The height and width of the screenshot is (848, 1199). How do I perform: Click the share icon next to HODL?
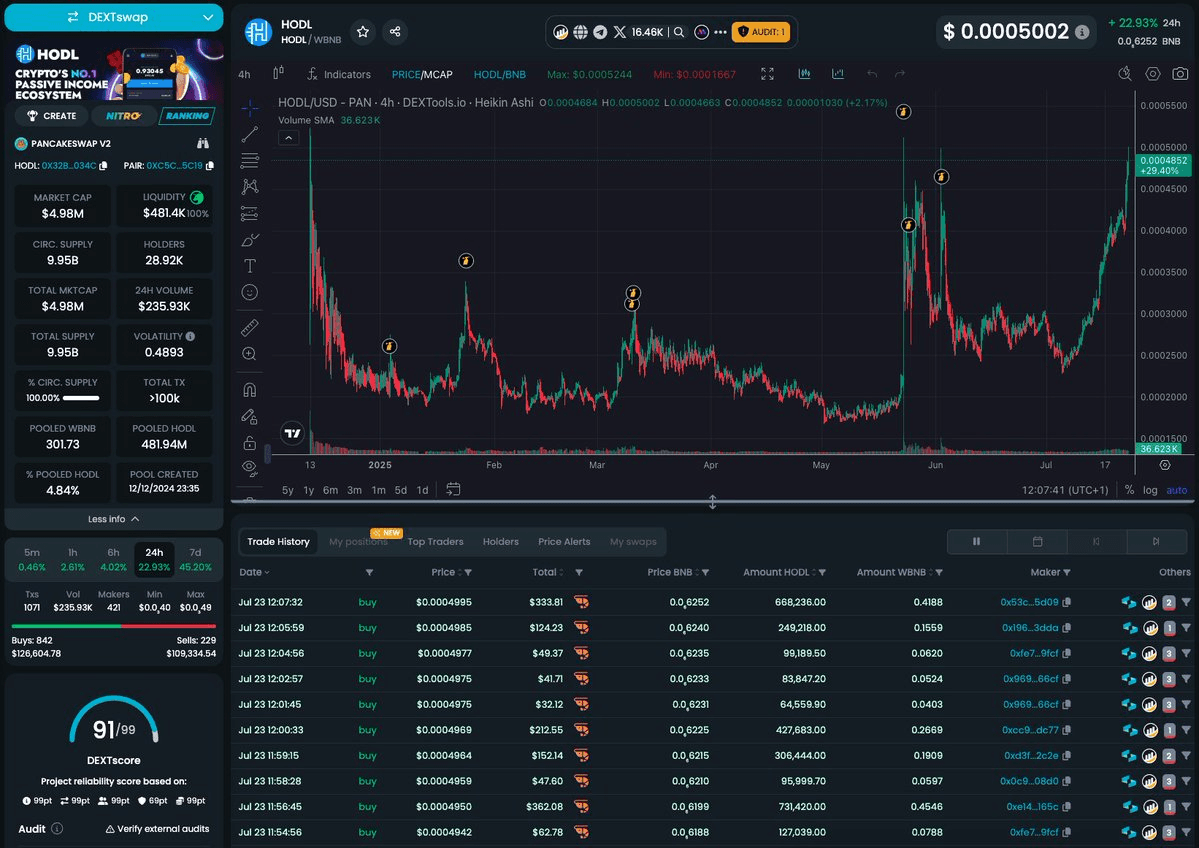[x=396, y=32]
